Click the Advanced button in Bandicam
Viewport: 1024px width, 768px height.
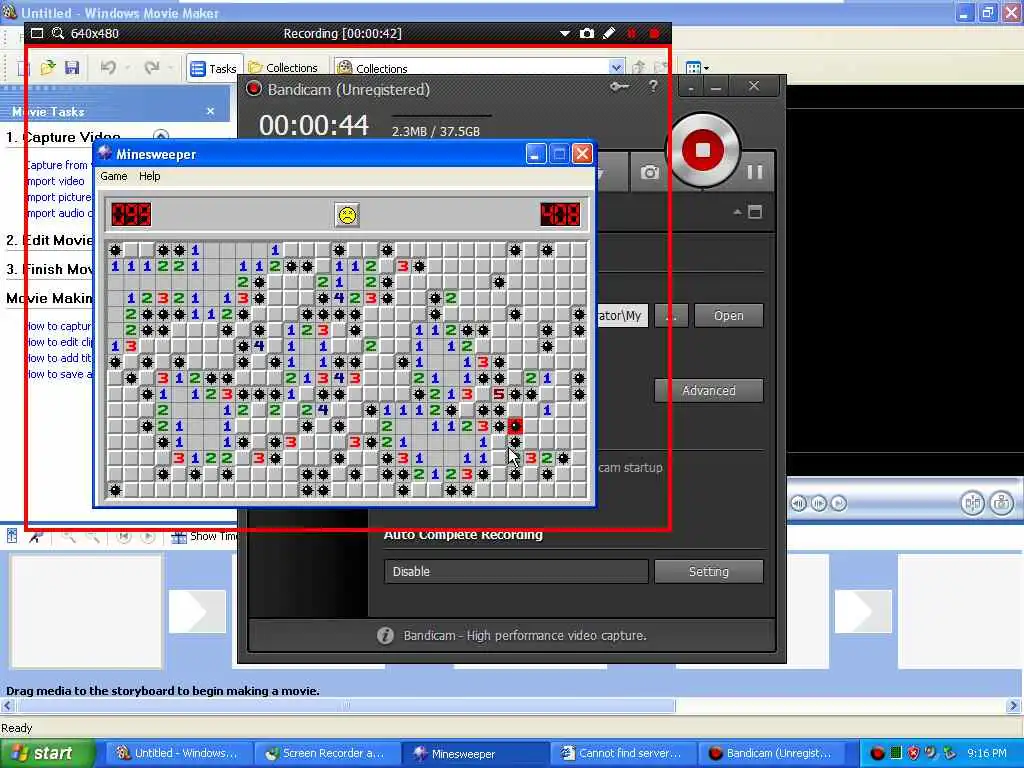[709, 391]
